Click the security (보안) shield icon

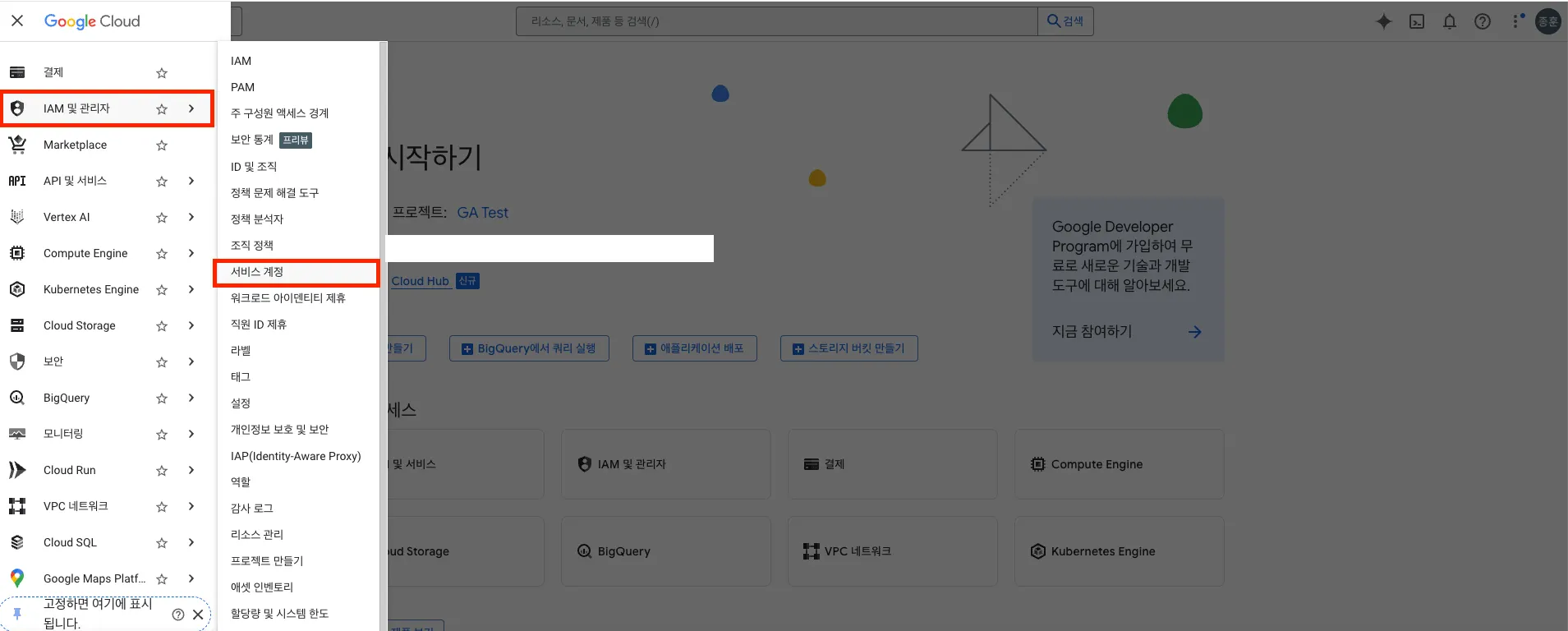[17, 362]
